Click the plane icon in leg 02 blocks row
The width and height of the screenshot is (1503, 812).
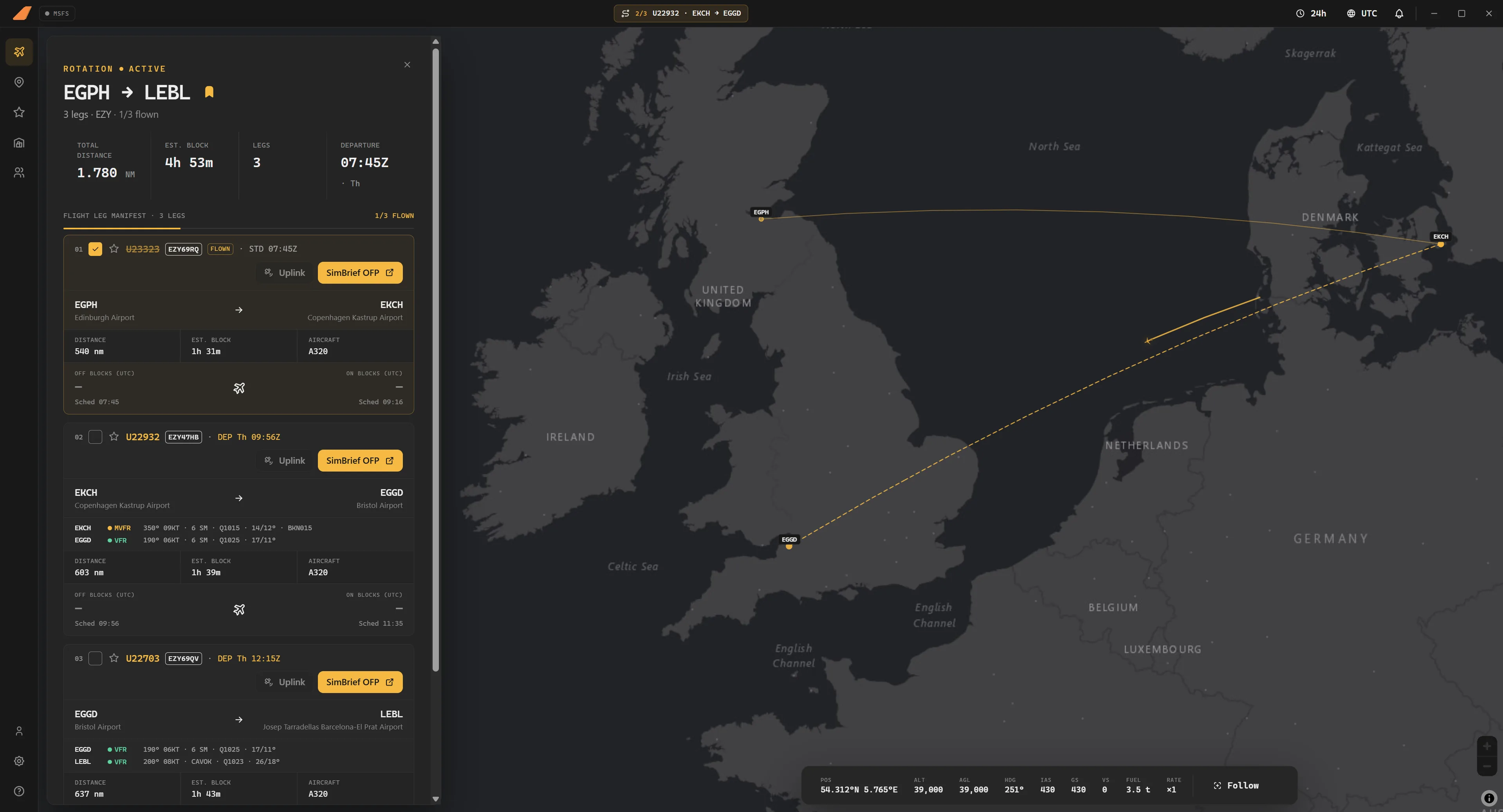239,610
